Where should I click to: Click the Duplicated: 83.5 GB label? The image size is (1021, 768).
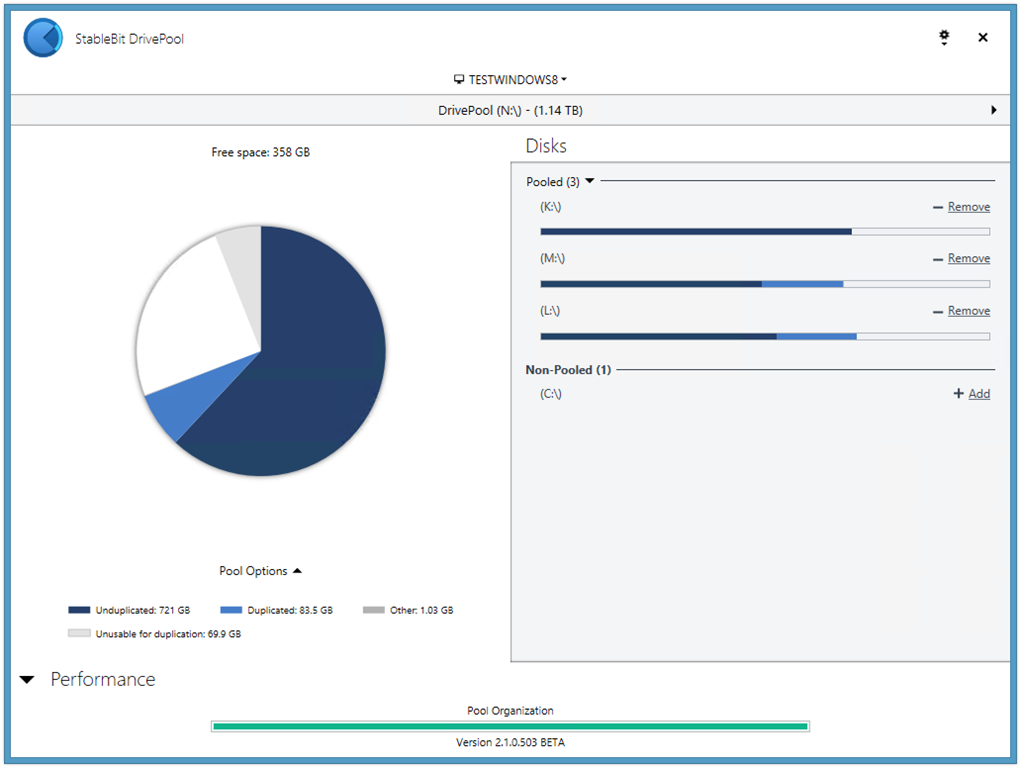290,610
